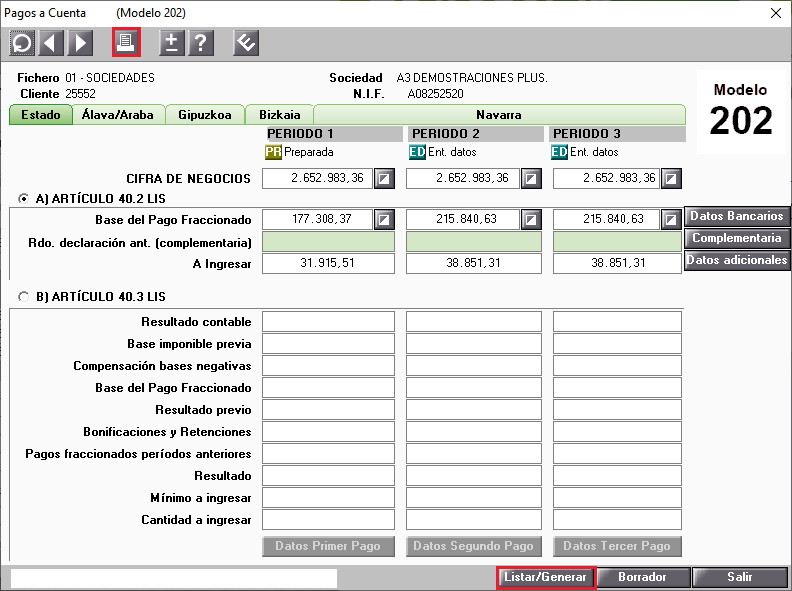Click the Fichero value 01 - SOCIEDADES
Image resolution: width=792 pixels, height=591 pixels.
pos(110,78)
